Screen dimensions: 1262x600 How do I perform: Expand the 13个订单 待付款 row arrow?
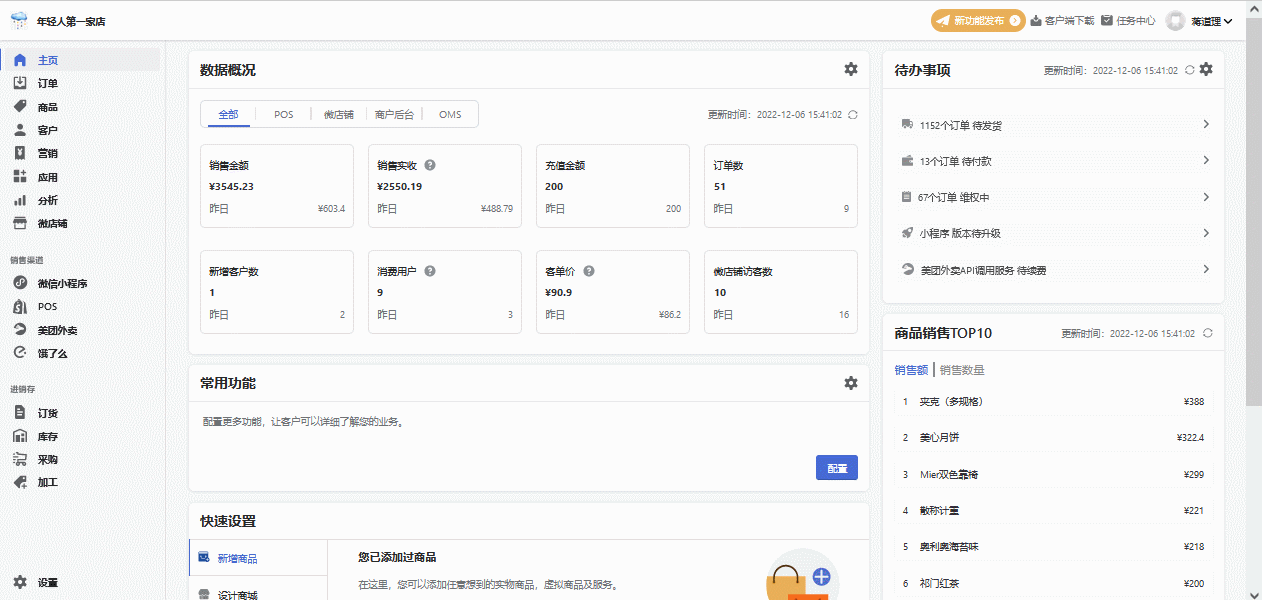click(1206, 161)
